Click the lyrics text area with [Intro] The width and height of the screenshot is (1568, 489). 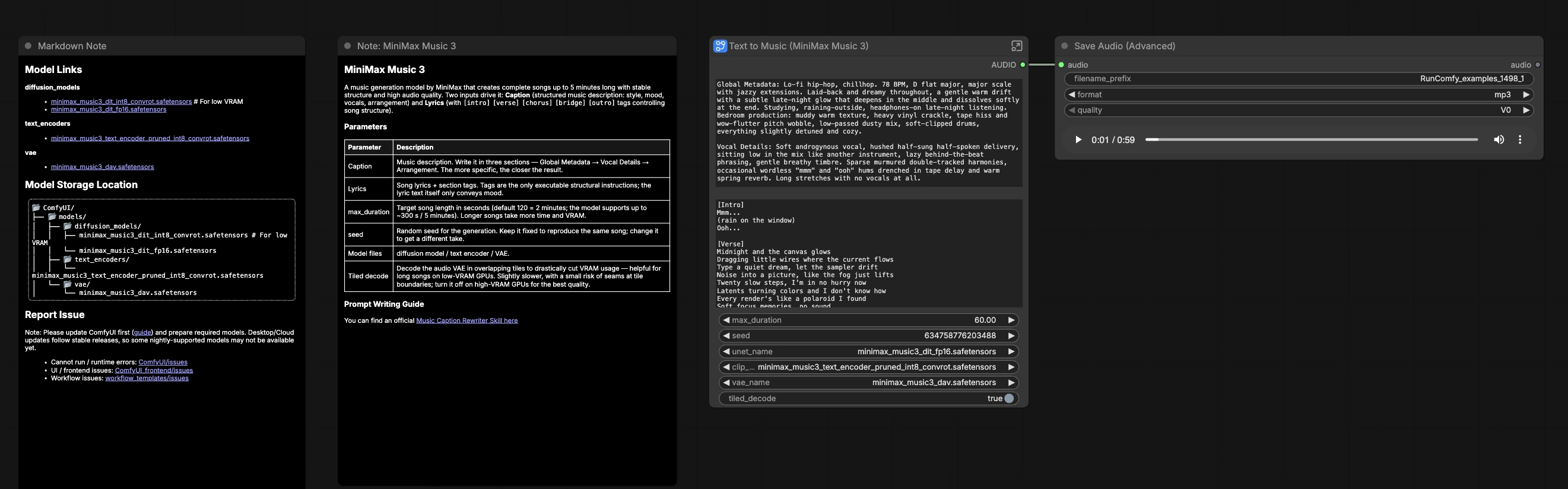(x=869, y=253)
